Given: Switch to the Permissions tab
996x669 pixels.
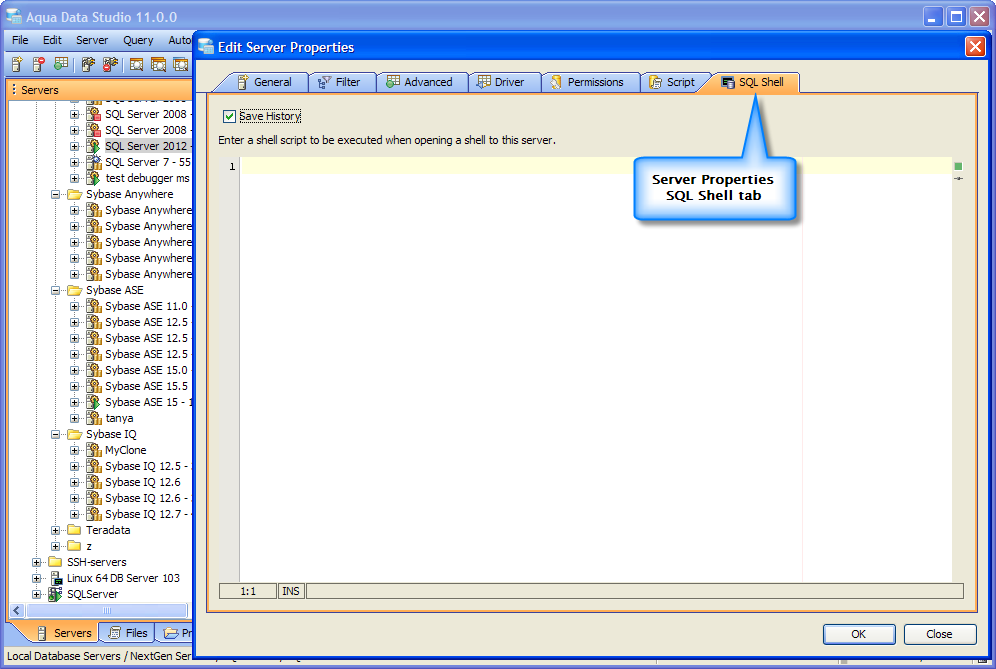Looking at the screenshot, I should [588, 82].
